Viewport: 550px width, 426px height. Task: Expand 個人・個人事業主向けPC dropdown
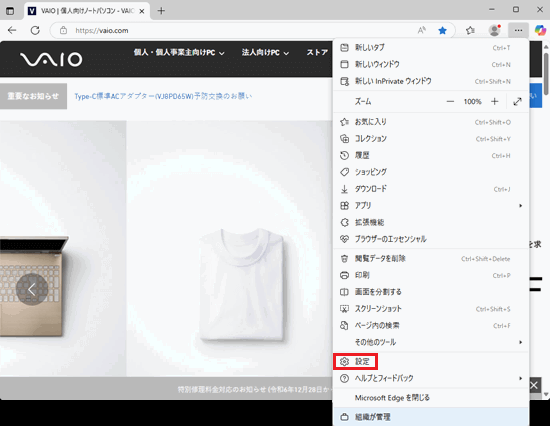click(179, 53)
